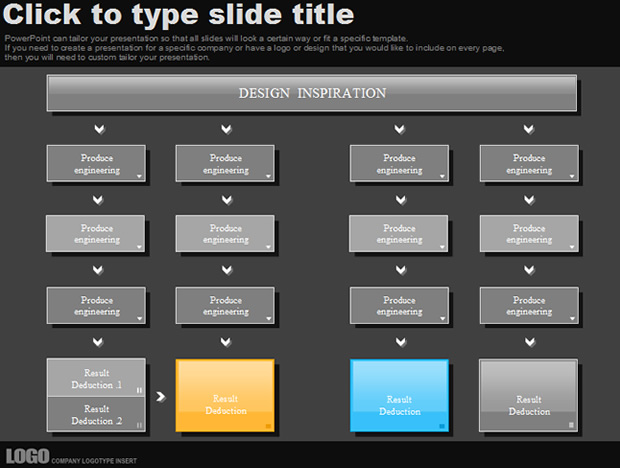Click the down chevron directly above the blue box
The height and width of the screenshot is (468, 620).
coord(399,341)
